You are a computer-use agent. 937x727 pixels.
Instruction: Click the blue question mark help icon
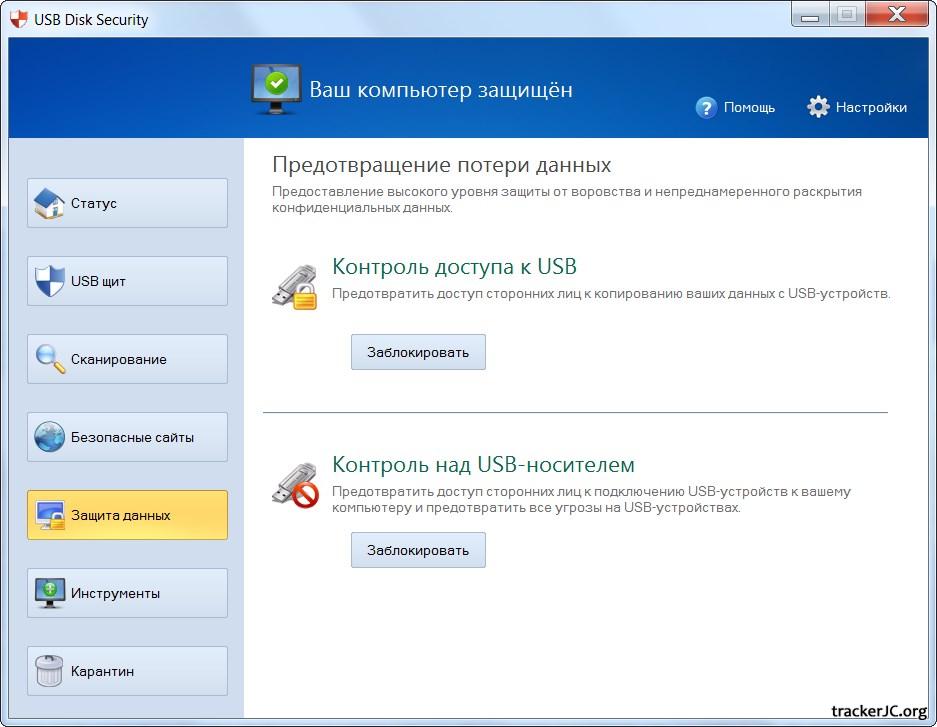706,107
